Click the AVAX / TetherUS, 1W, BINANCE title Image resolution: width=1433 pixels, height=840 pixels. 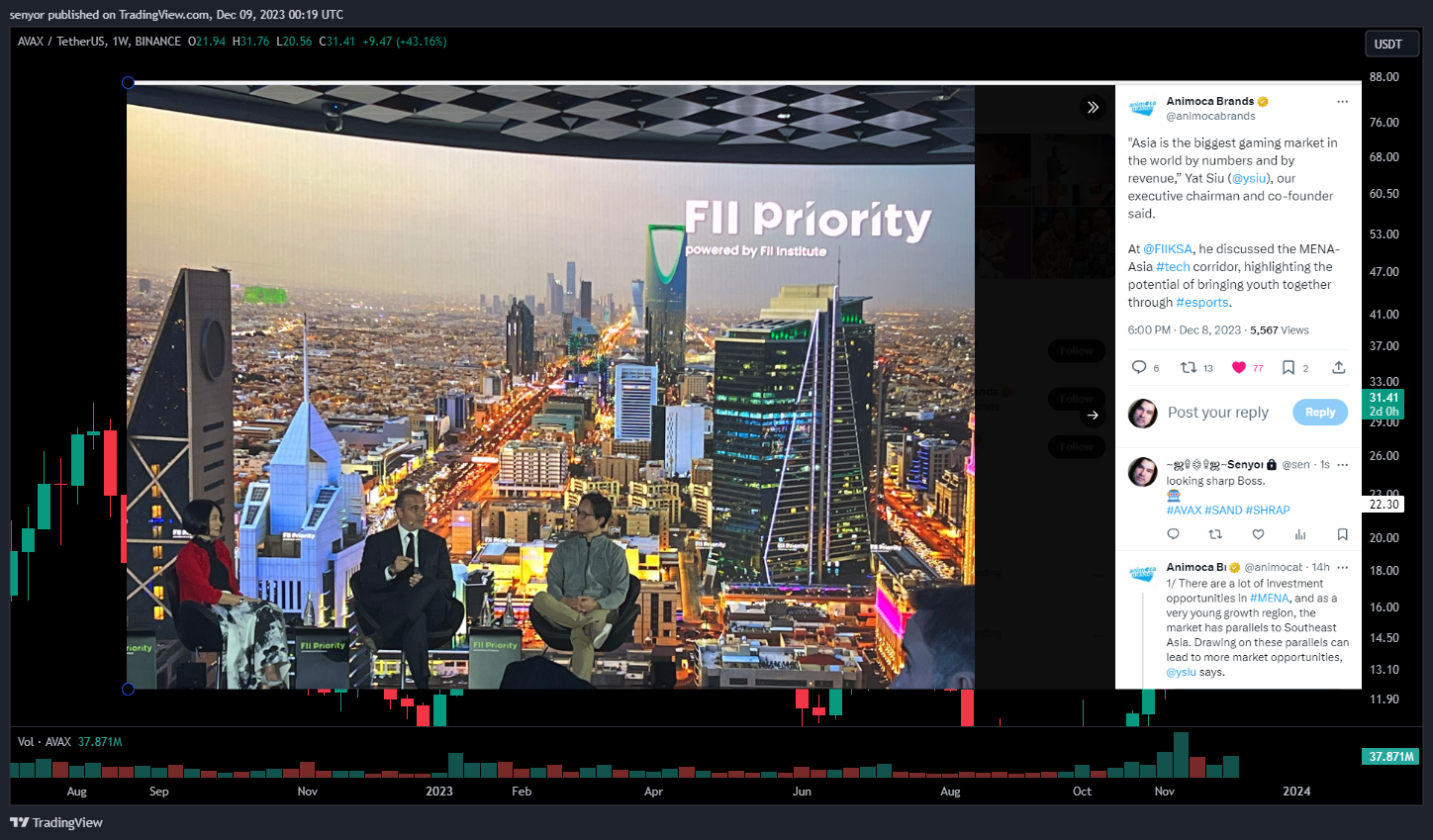click(99, 42)
